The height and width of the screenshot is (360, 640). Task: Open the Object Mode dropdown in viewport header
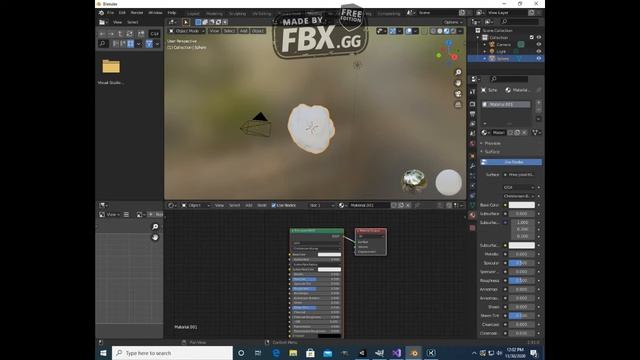point(187,31)
